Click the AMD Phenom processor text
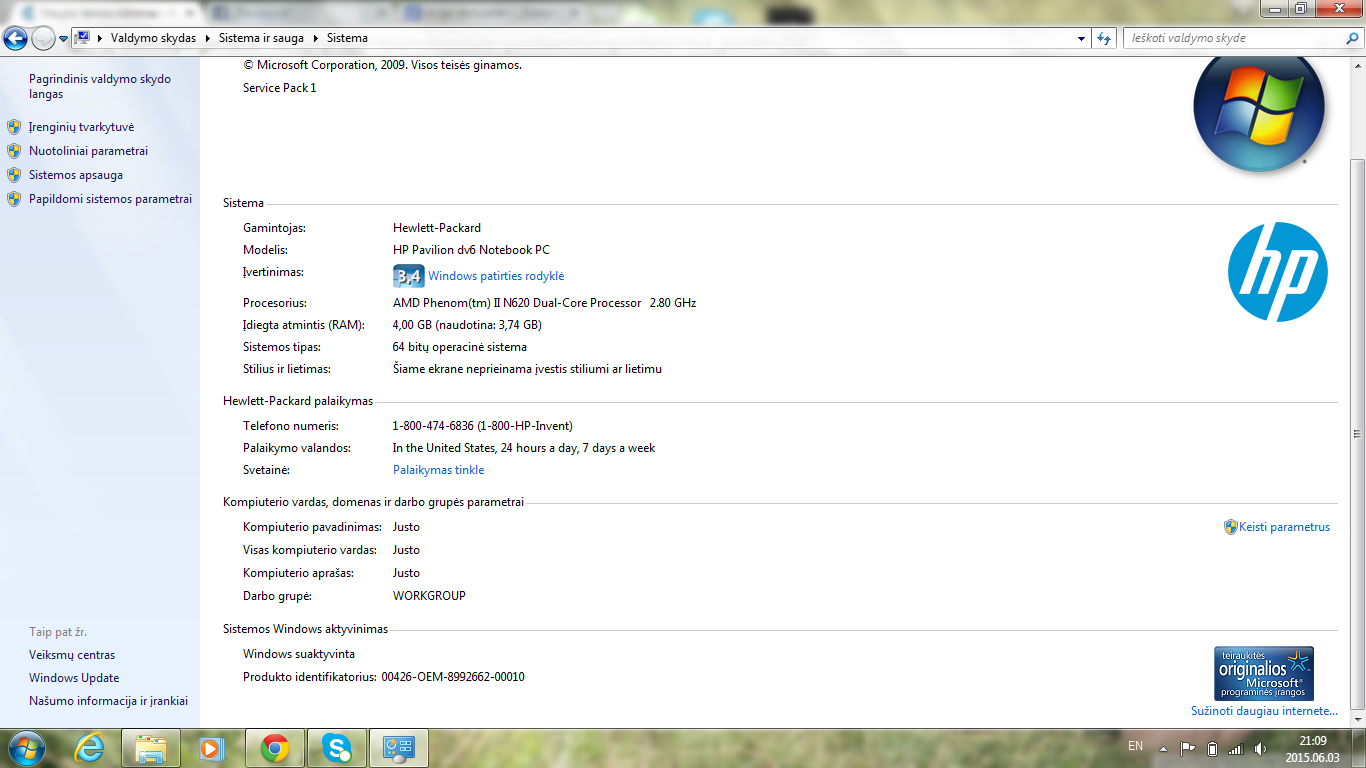The height and width of the screenshot is (768, 1366). coord(544,303)
